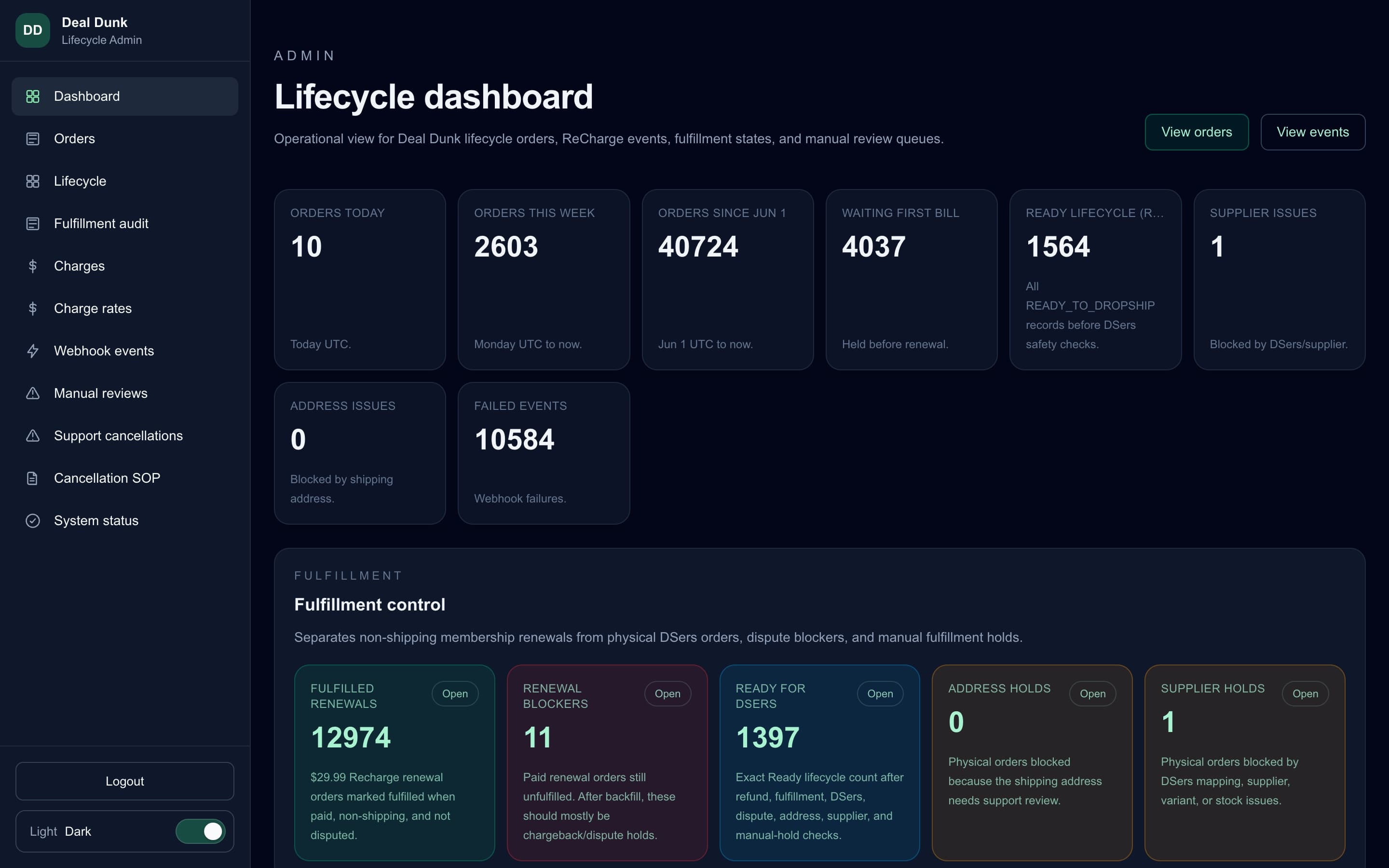
Task: Click the warning triangle Manual reviews icon
Action: pos(33,394)
